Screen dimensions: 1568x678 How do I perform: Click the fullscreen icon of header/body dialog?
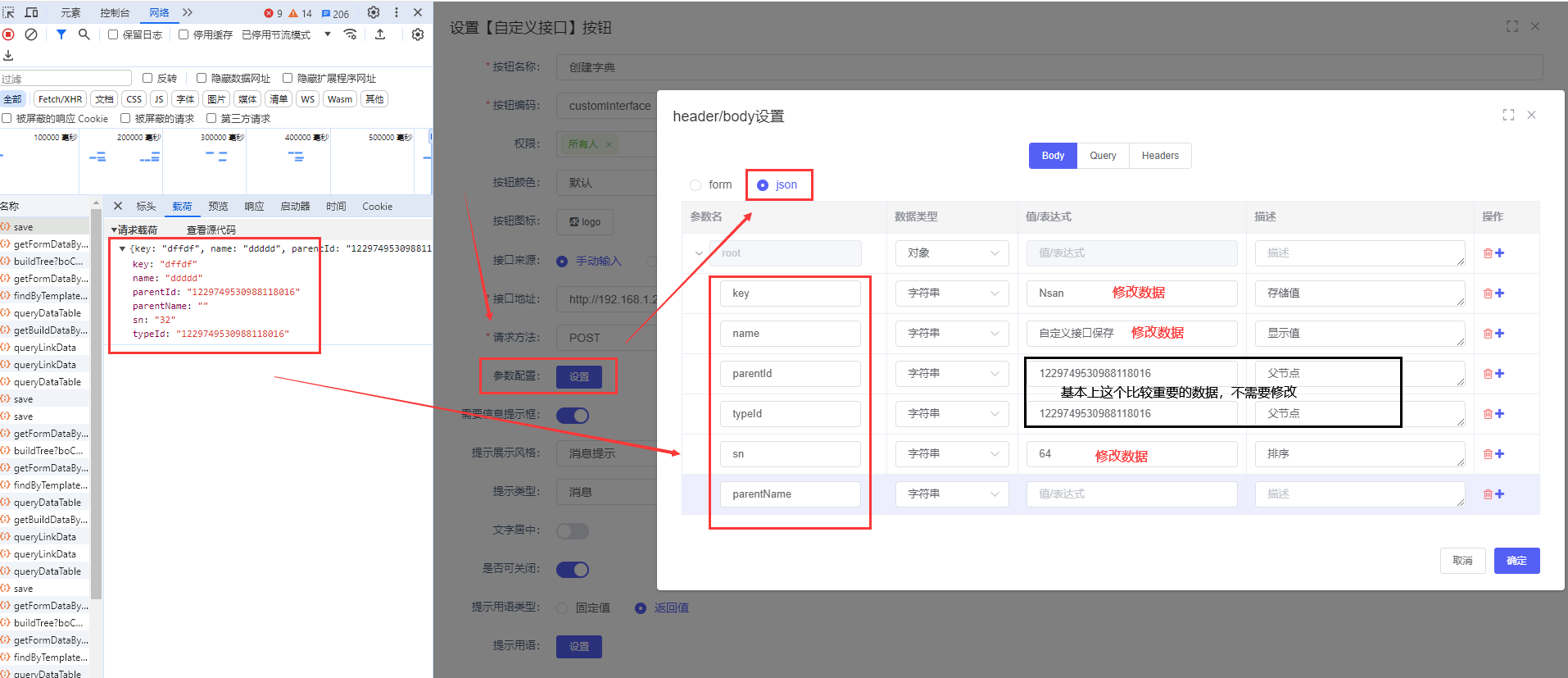1508,116
